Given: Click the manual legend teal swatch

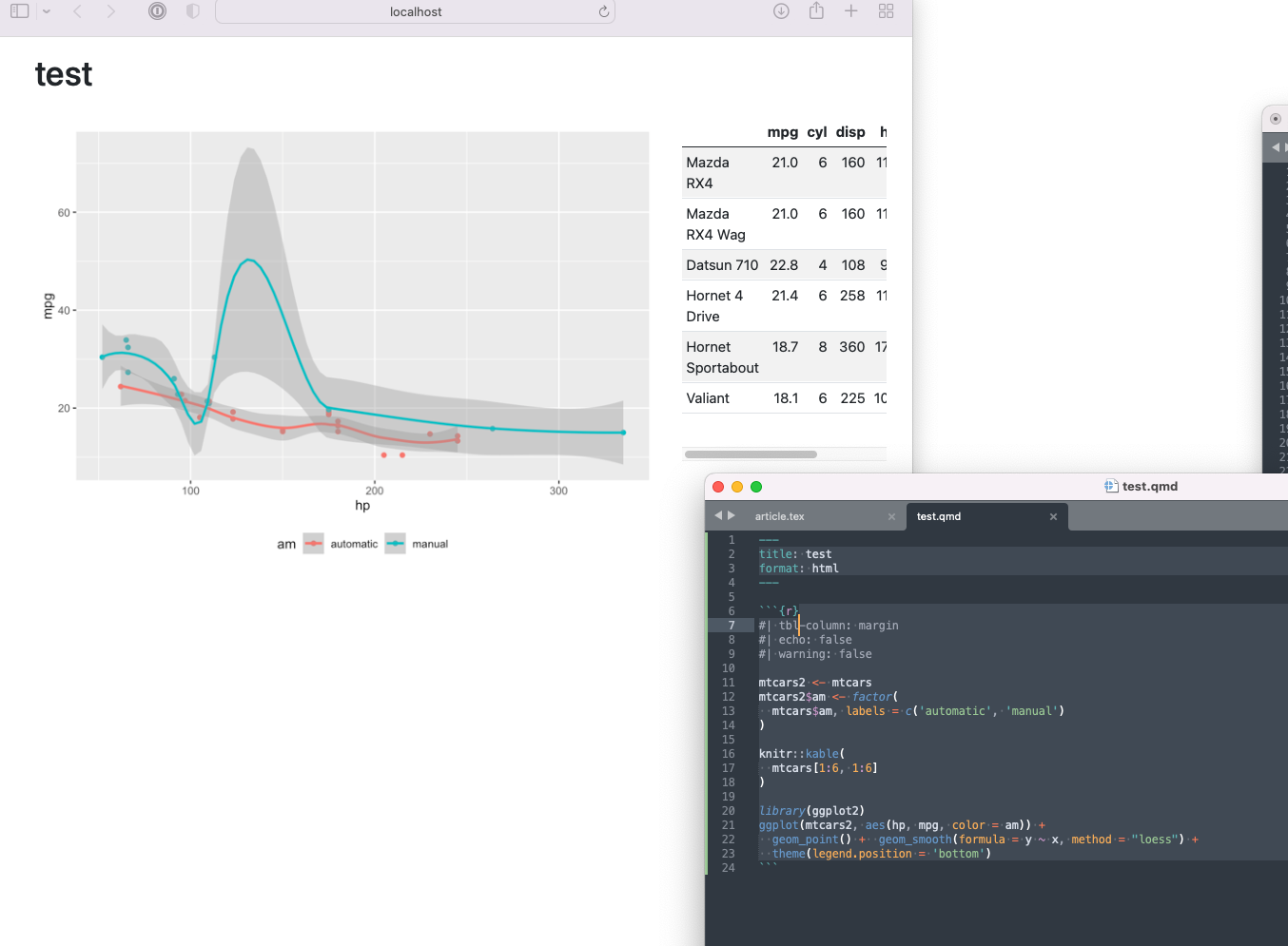Looking at the screenshot, I should click(x=396, y=544).
